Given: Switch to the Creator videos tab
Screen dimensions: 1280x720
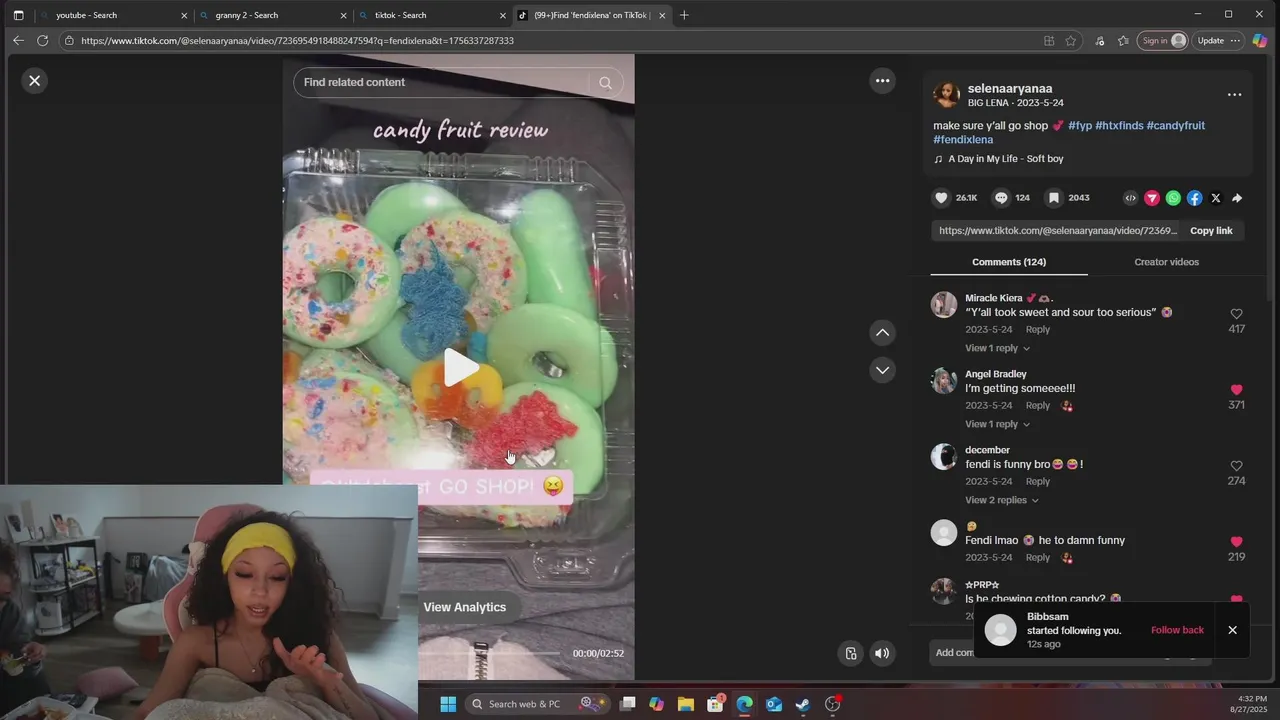Looking at the screenshot, I should coord(1166,262).
